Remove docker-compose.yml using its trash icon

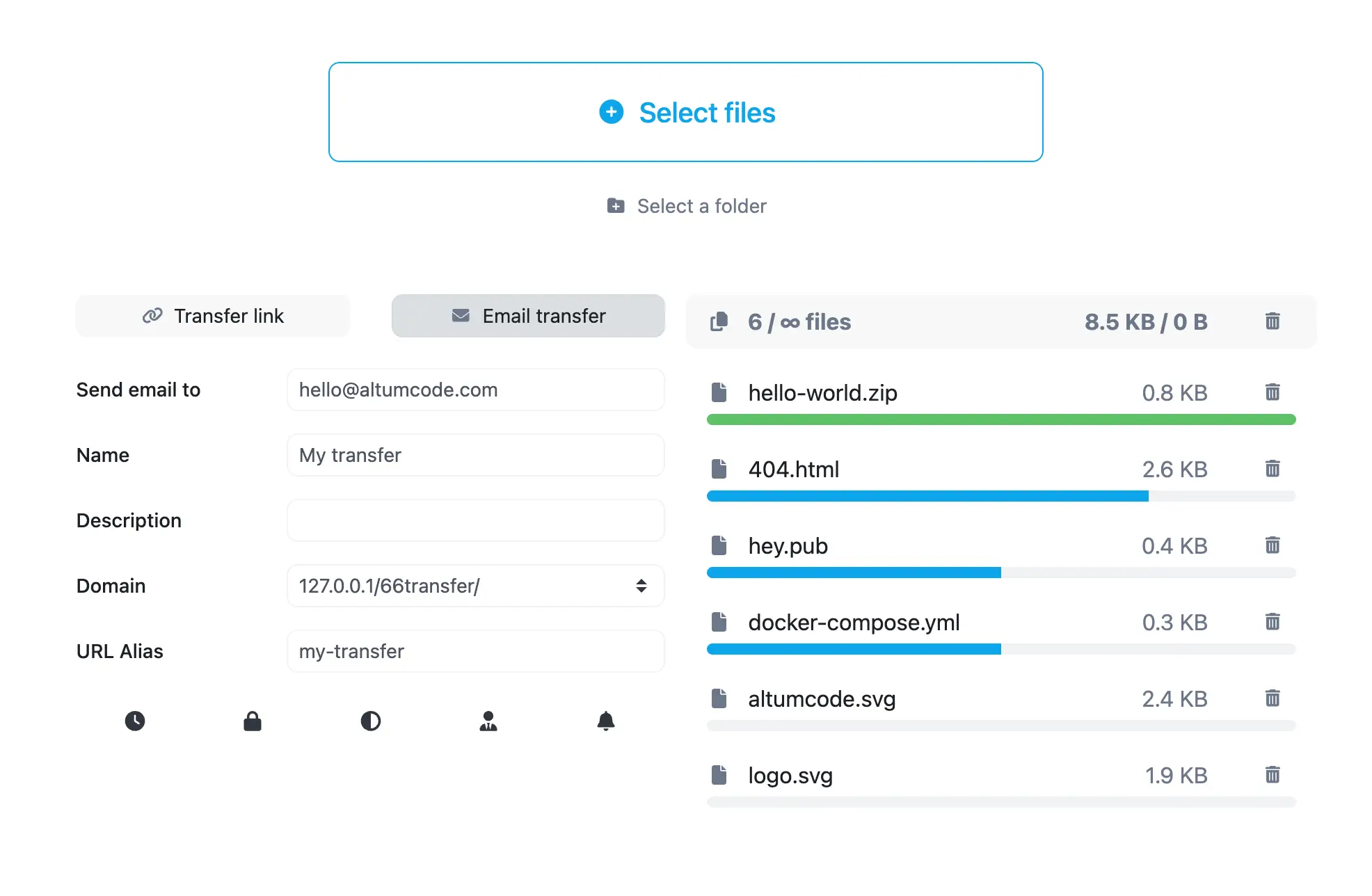click(x=1273, y=622)
